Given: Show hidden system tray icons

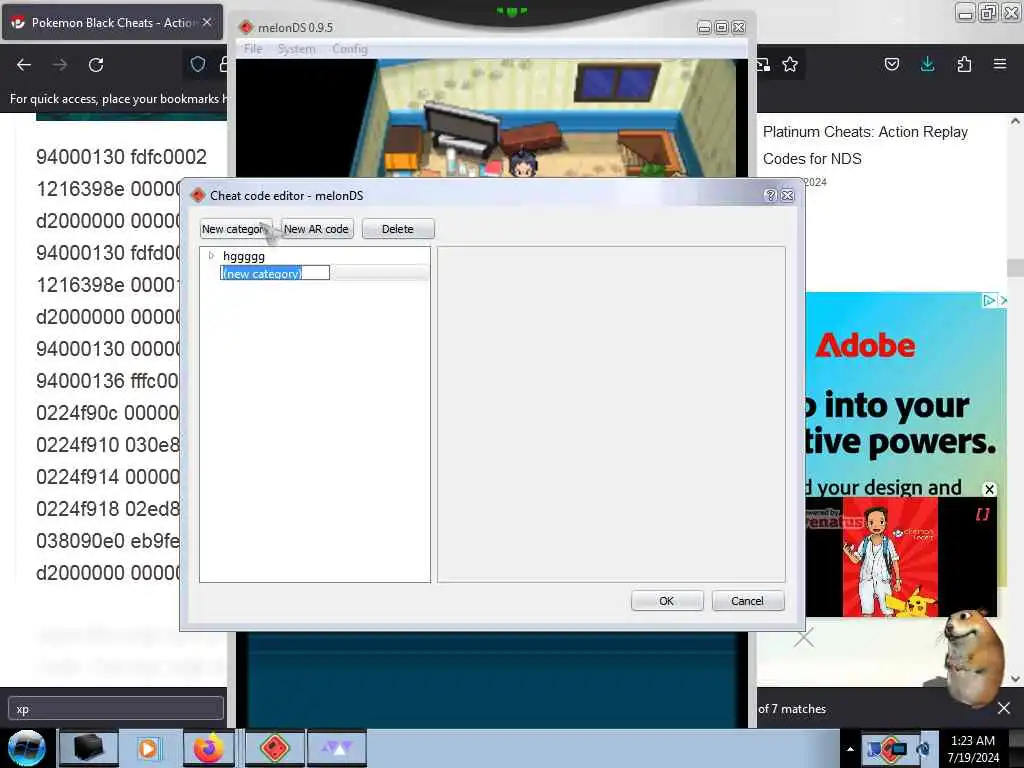Looking at the screenshot, I should (850, 749).
